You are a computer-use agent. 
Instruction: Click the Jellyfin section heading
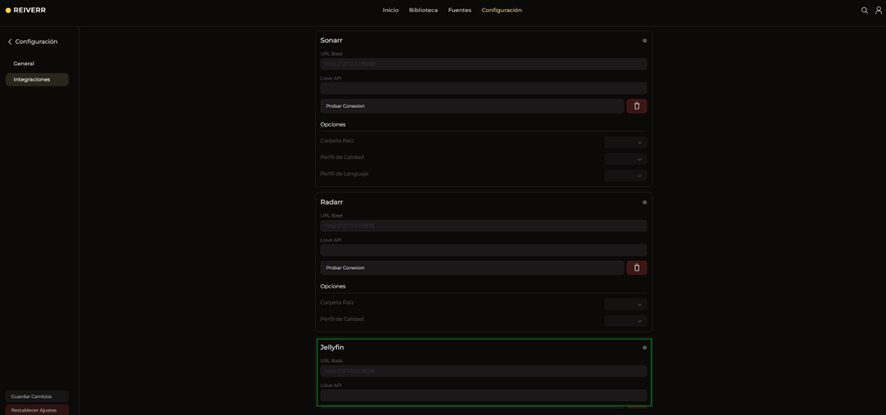pyautogui.click(x=332, y=348)
